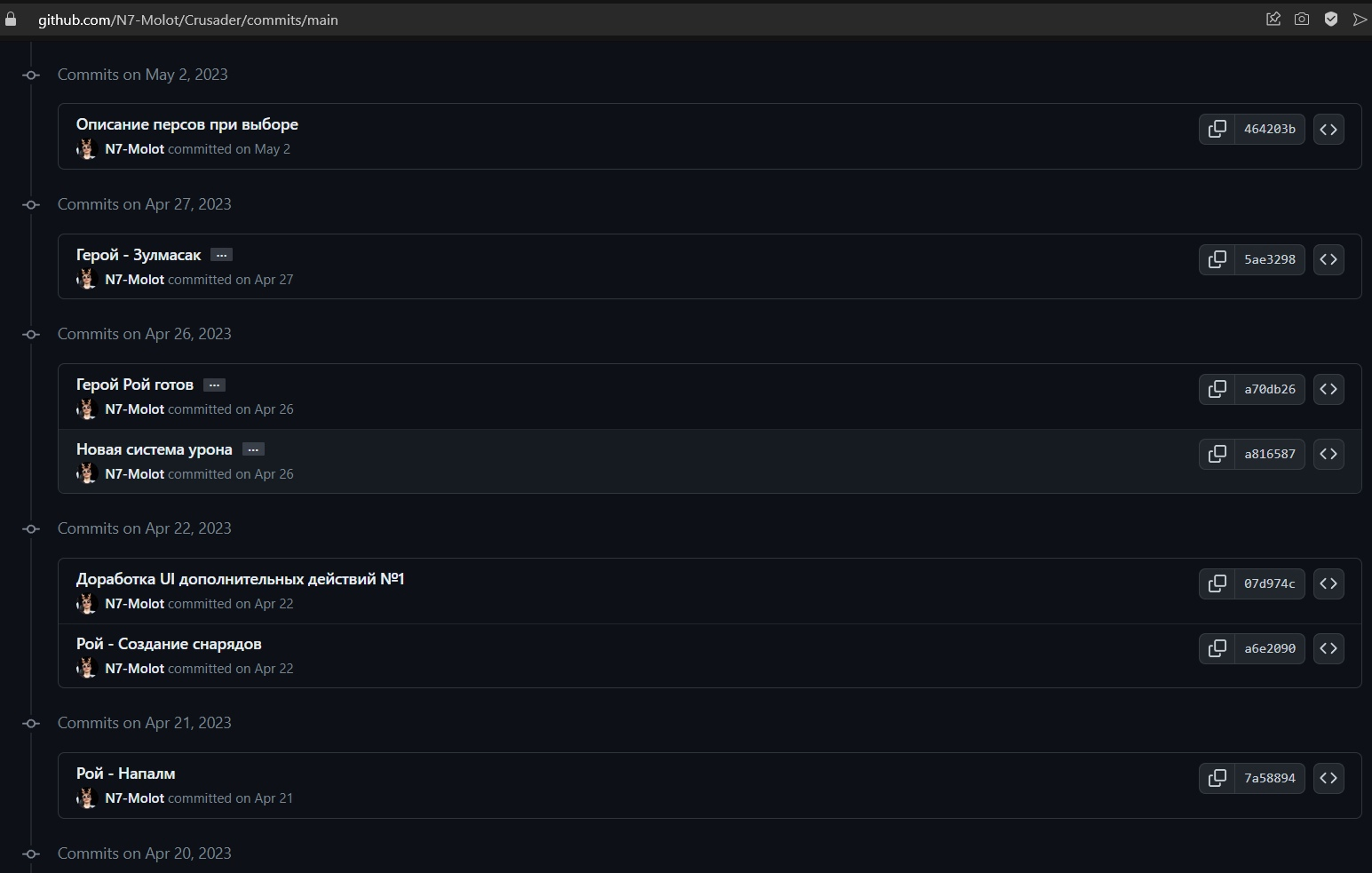The width and height of the screenshot is (1372, 873).
Task: Open commit Рой - Создание снарядов
Action: click(x=169, y=644)
